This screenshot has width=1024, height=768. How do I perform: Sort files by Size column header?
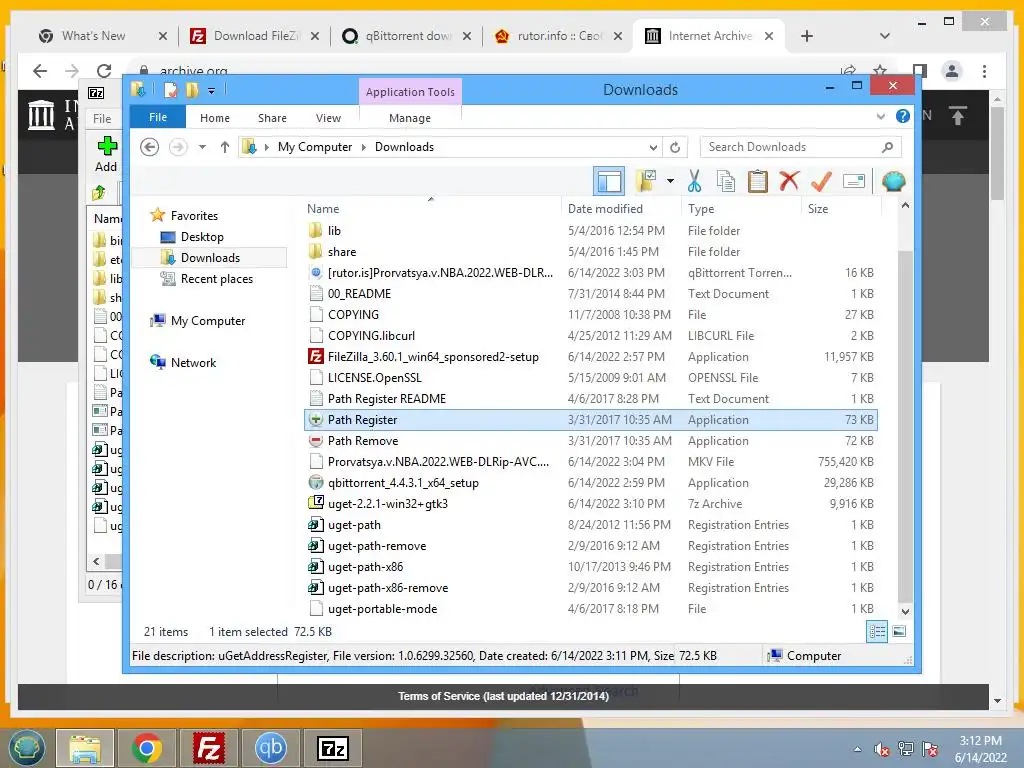818,209
